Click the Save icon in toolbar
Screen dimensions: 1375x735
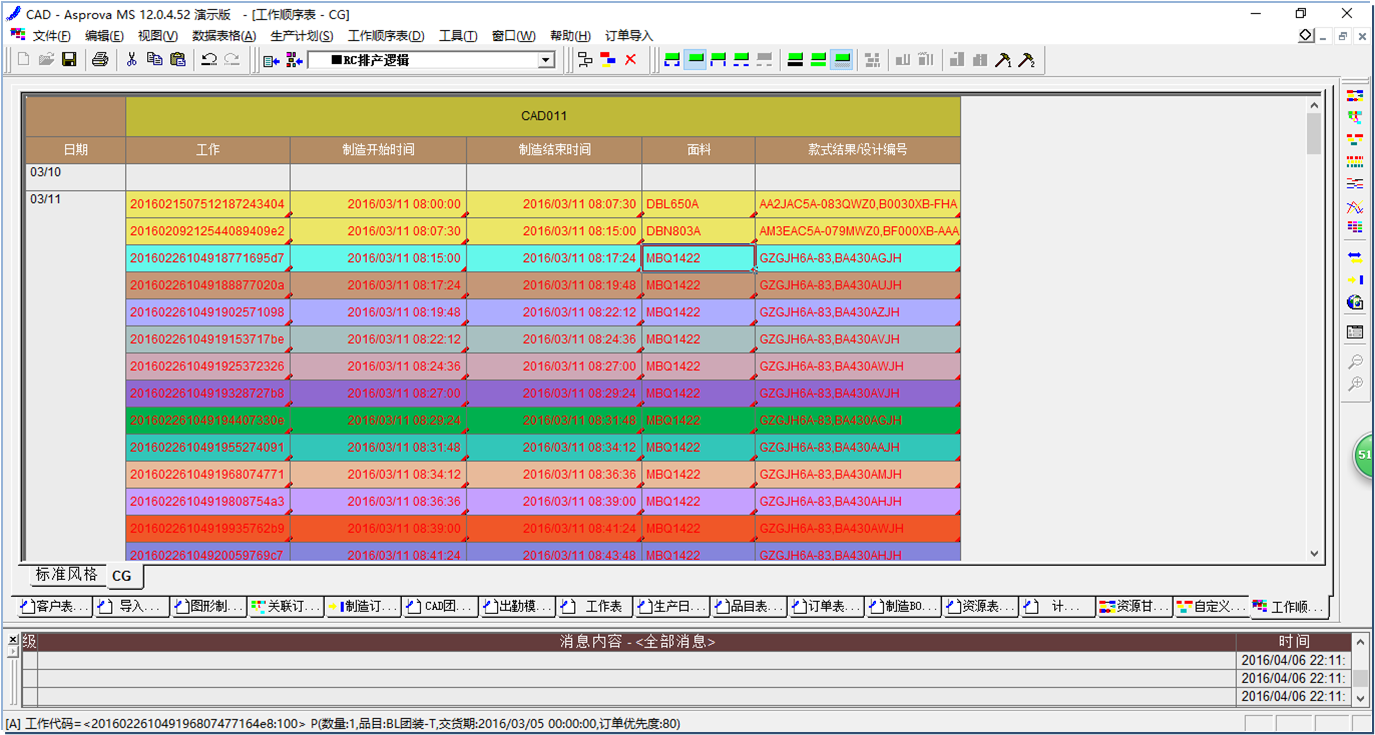click(x=69, y=60)
